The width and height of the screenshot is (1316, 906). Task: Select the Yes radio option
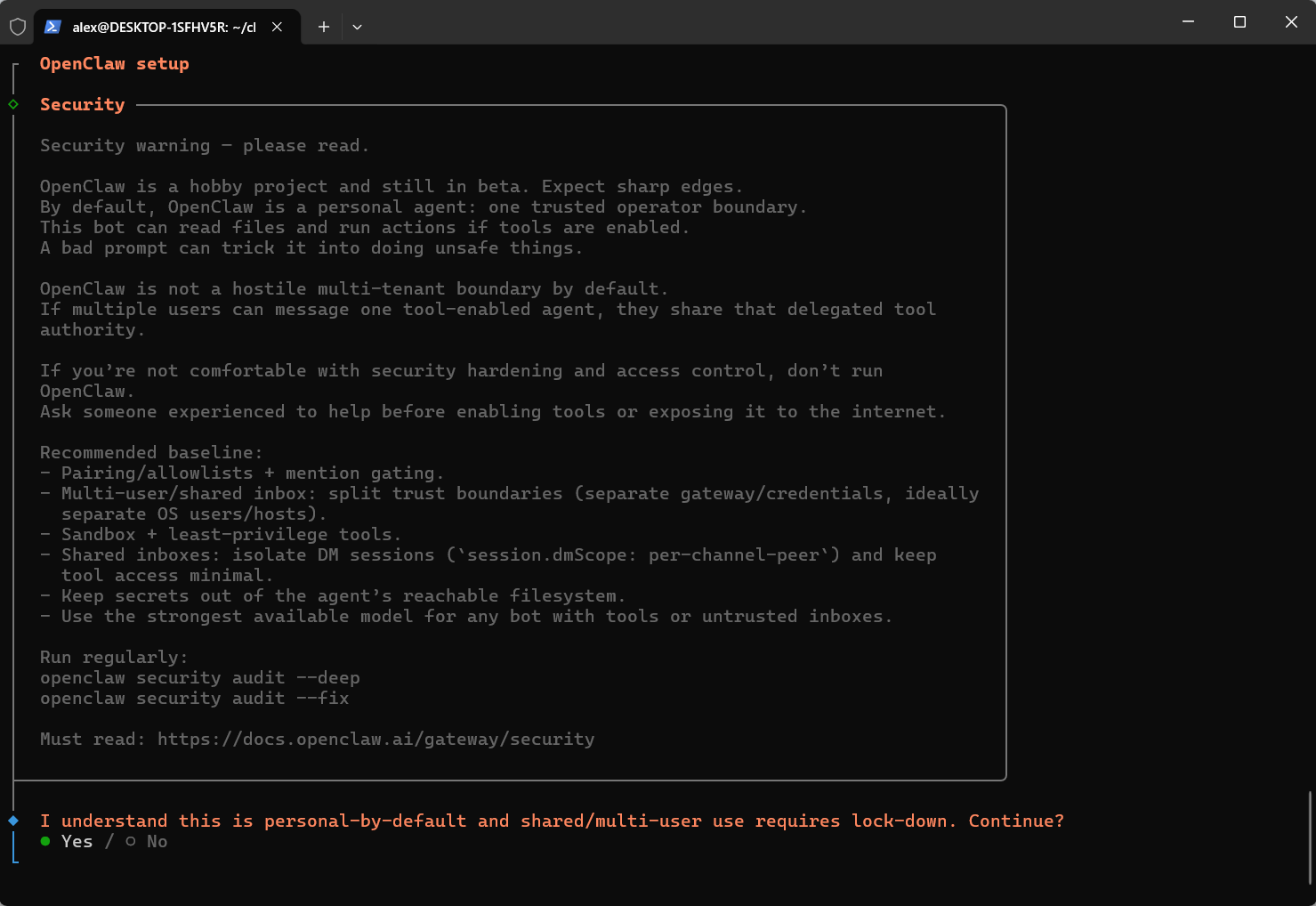coord(77,841)
